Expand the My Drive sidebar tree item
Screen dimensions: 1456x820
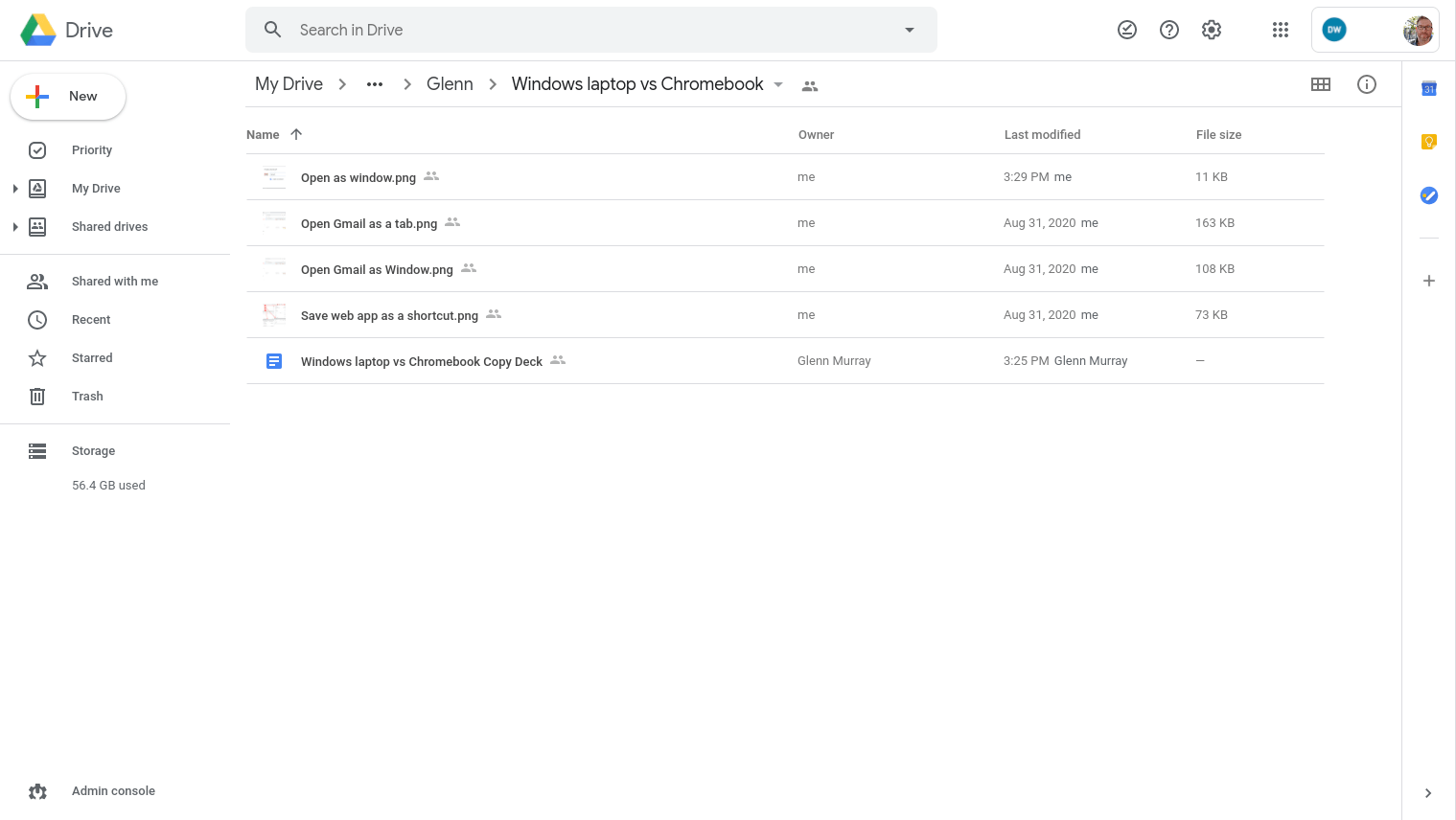[x=16, y=188]
